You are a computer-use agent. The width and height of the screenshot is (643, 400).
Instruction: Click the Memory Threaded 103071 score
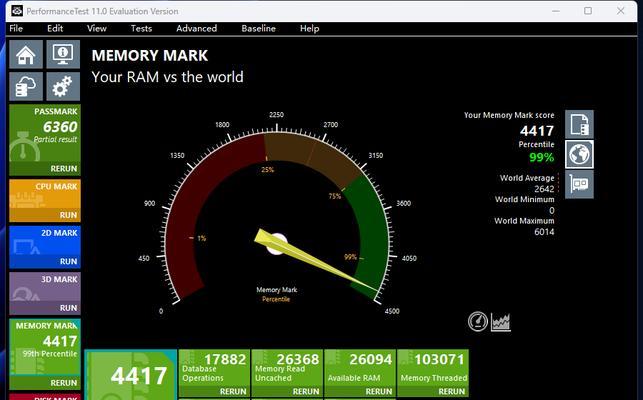pos(439,359)
